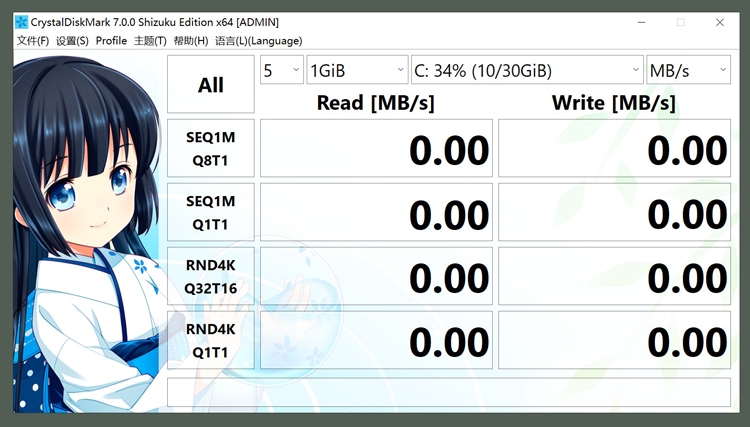Expand the 1GiB test size dropdown

356,70
